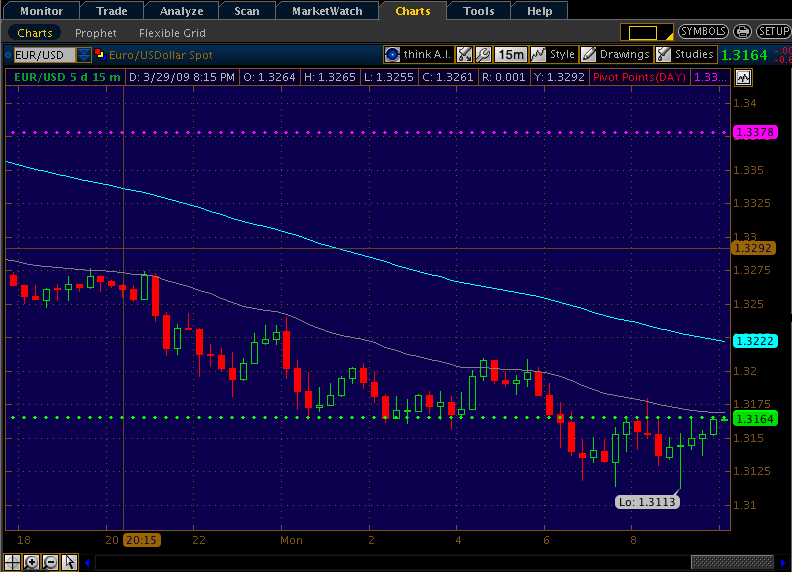The height and width of the screenshot is (572, 792).
Task: Open the 15m timeframe selector
Action: point(511,54)
